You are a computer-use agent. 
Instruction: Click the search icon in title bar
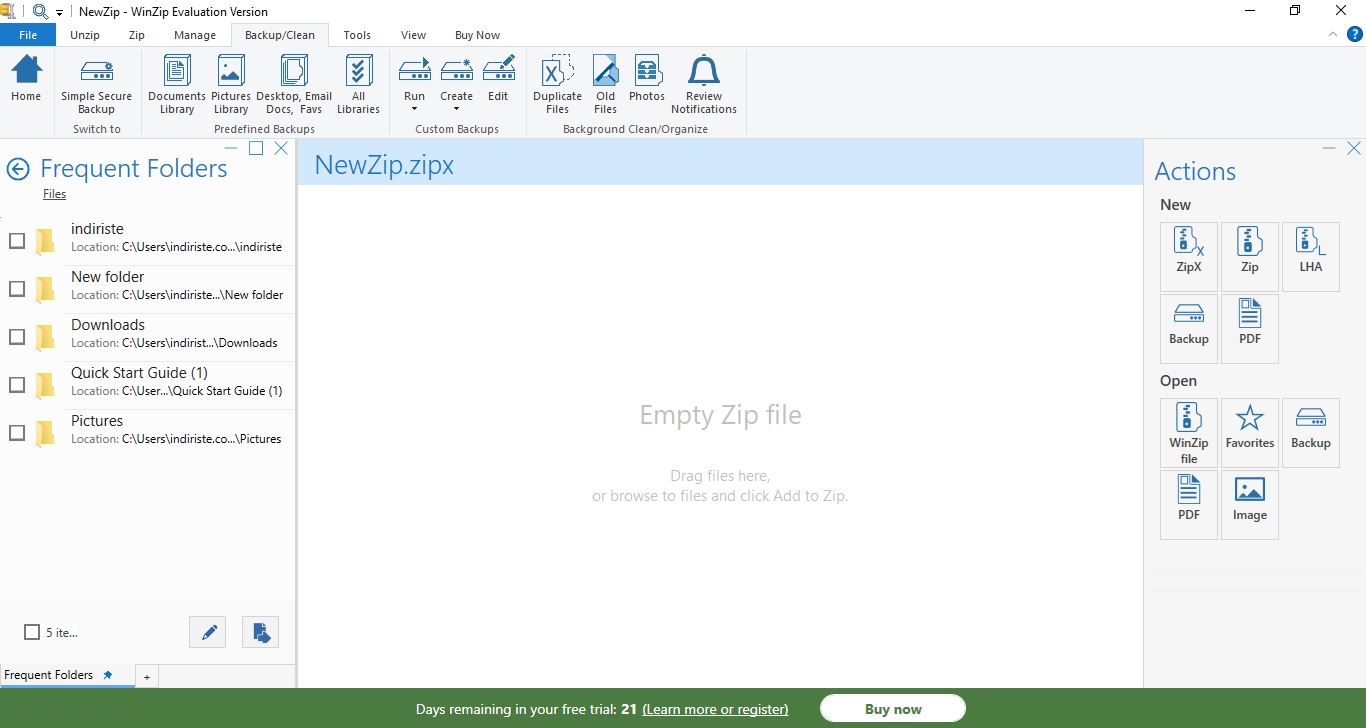41,12
